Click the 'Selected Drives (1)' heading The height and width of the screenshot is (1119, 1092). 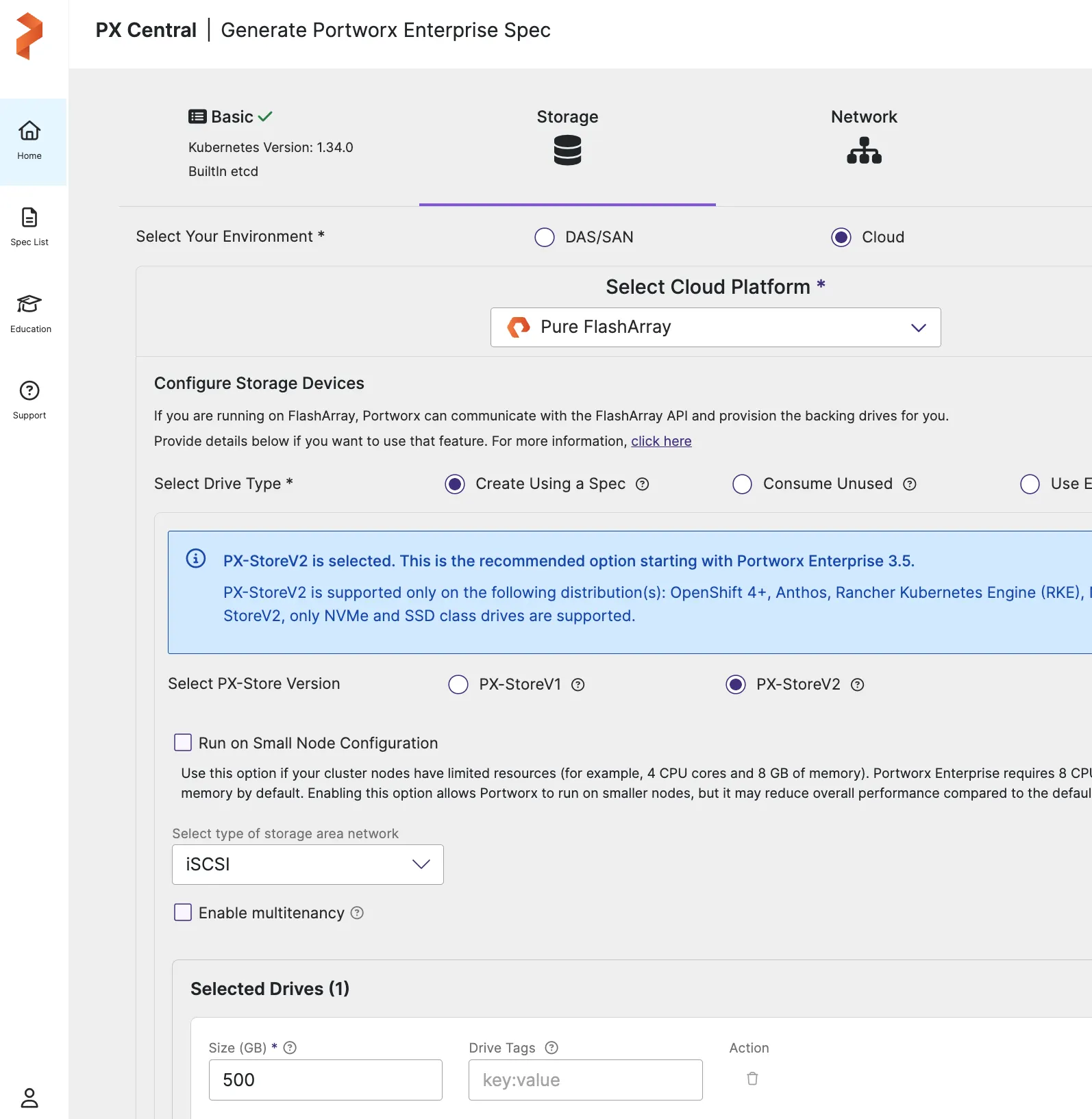[x=270, y=989]
